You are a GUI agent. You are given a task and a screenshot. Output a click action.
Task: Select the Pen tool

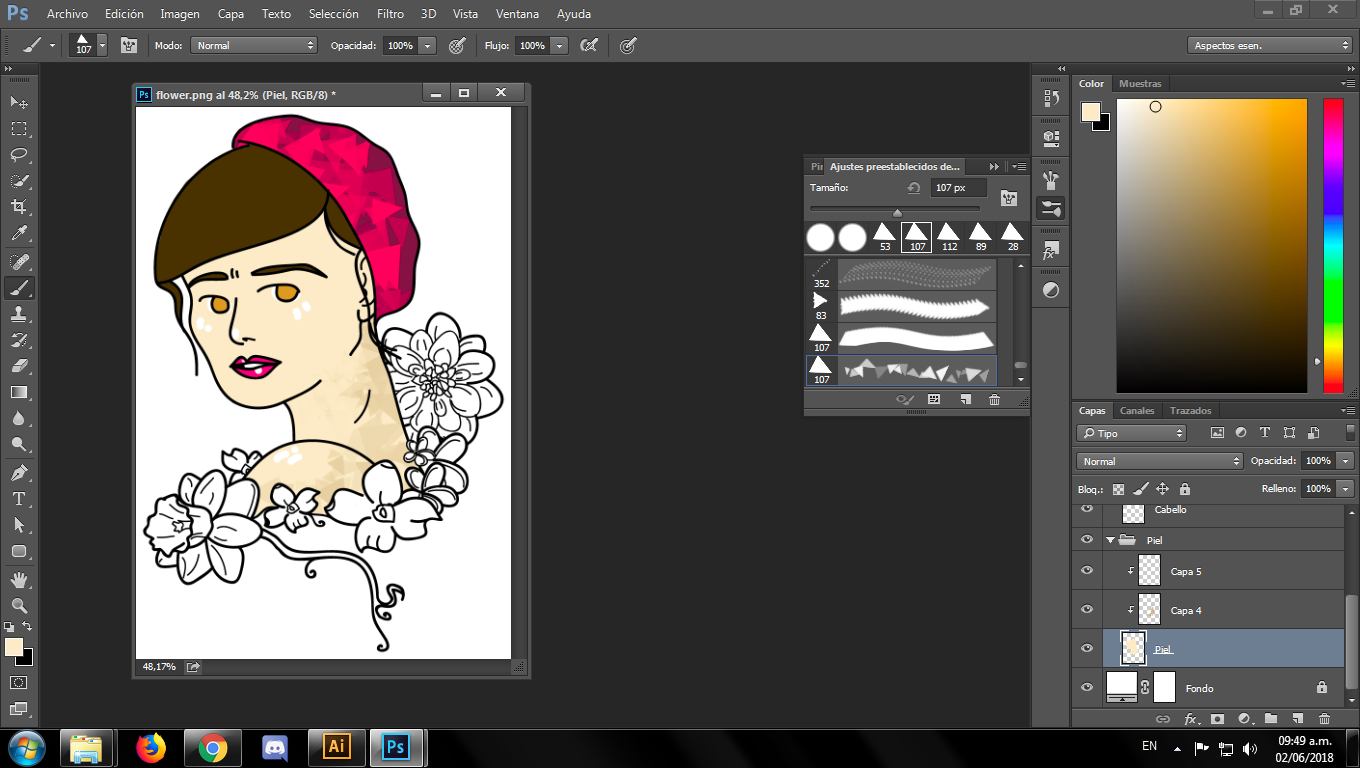pyautogui.click(x=18, y=472)
